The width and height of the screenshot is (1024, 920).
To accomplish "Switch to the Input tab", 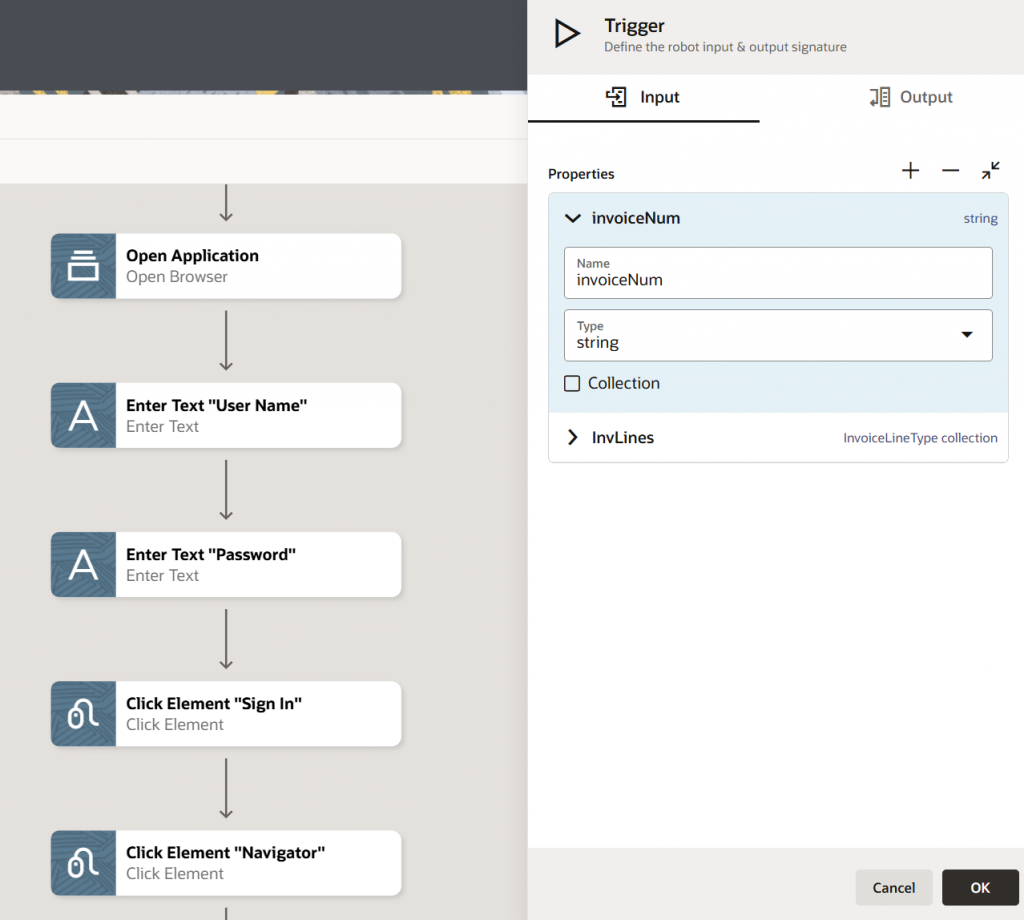I will click(x=643, y=97).
